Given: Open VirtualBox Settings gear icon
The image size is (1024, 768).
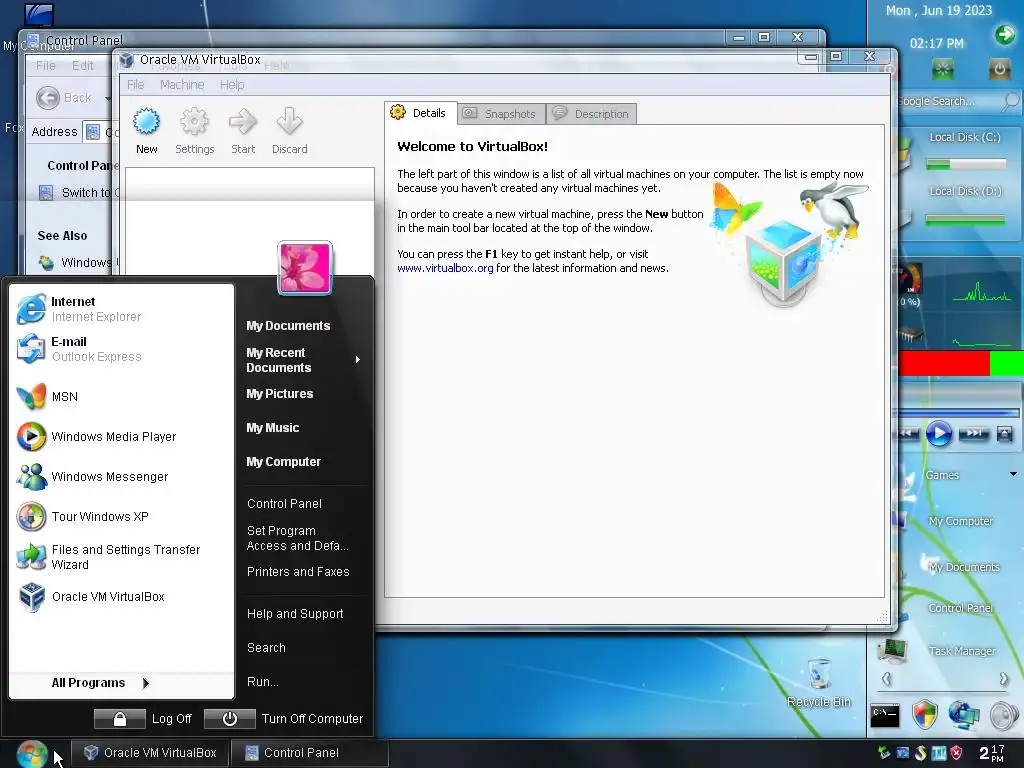Looking at the screenshot, I should (x=194, y=121).
